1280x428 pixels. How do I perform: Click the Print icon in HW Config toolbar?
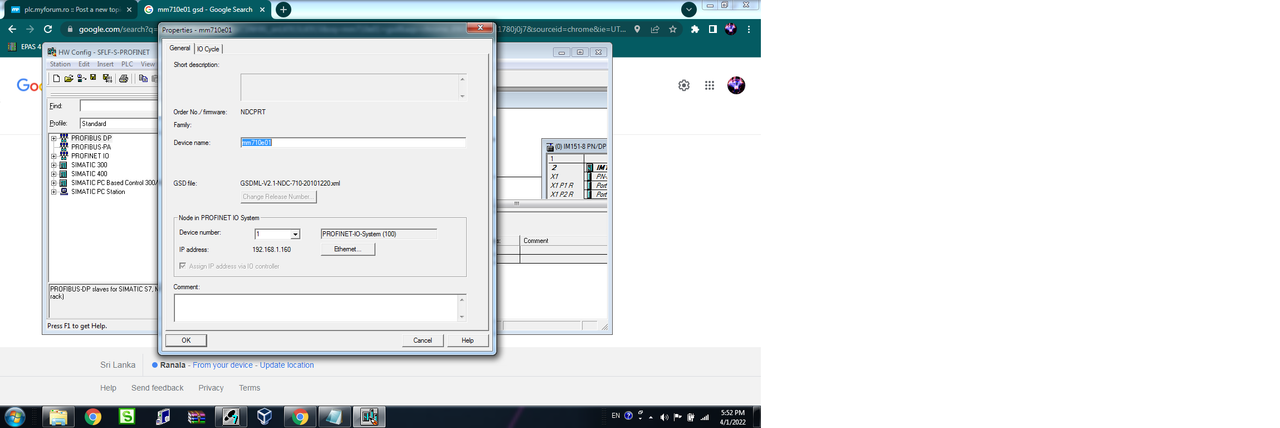click(124, 78)
